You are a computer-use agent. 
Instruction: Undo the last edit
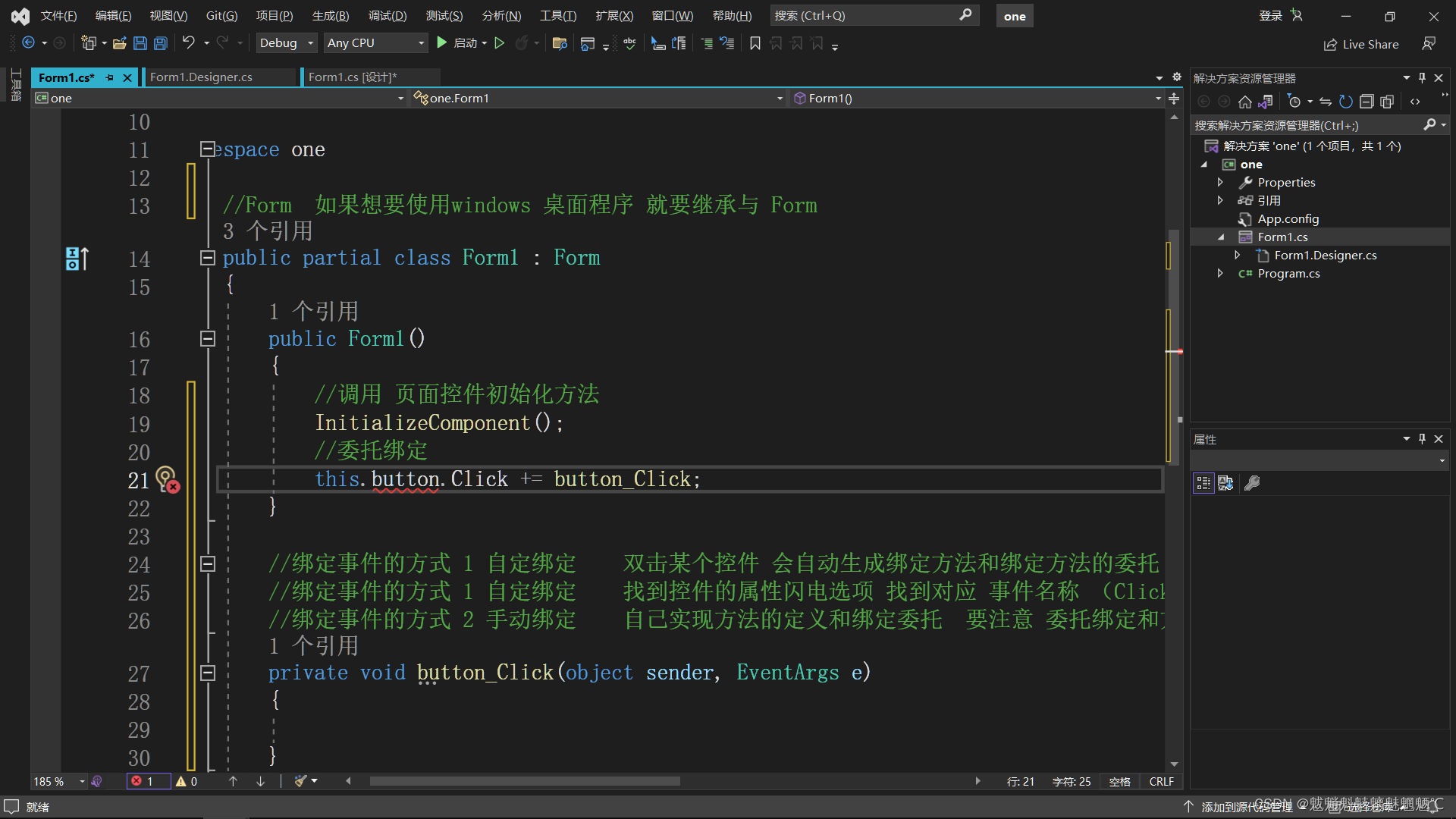[190, 43]
